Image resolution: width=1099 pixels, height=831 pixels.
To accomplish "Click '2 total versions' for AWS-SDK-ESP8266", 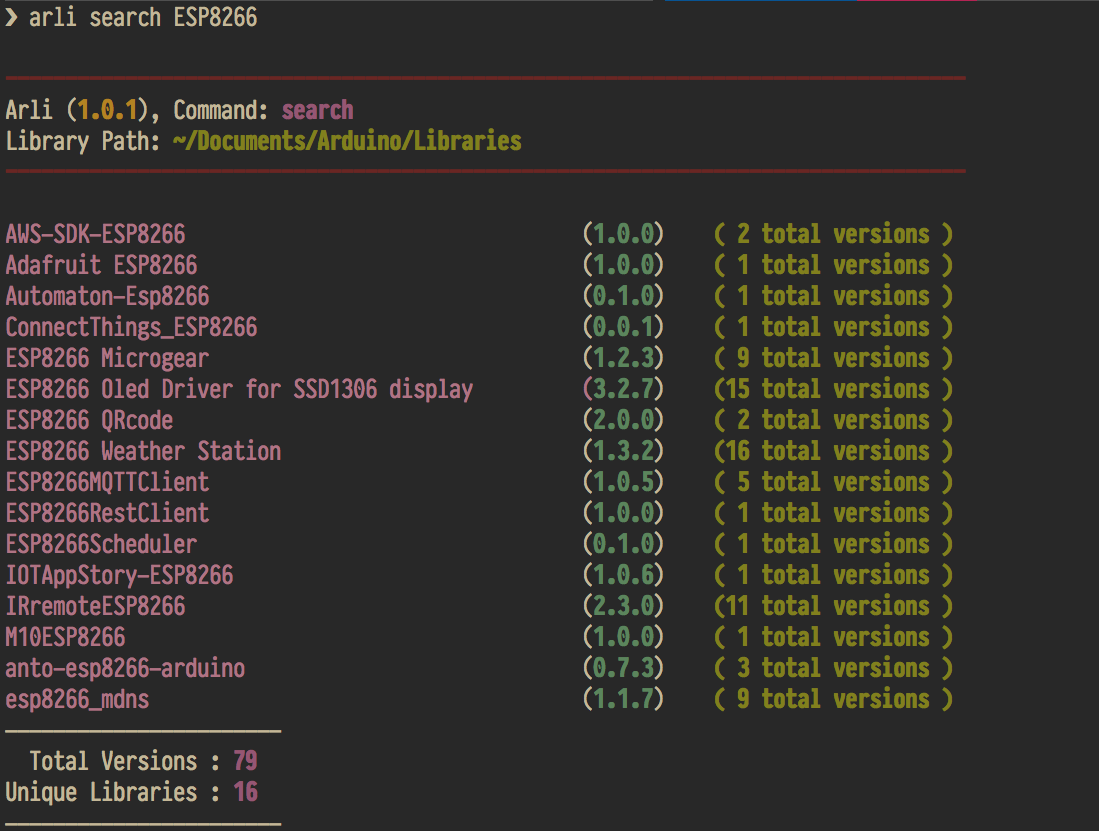I will click(x=833, y=234).
